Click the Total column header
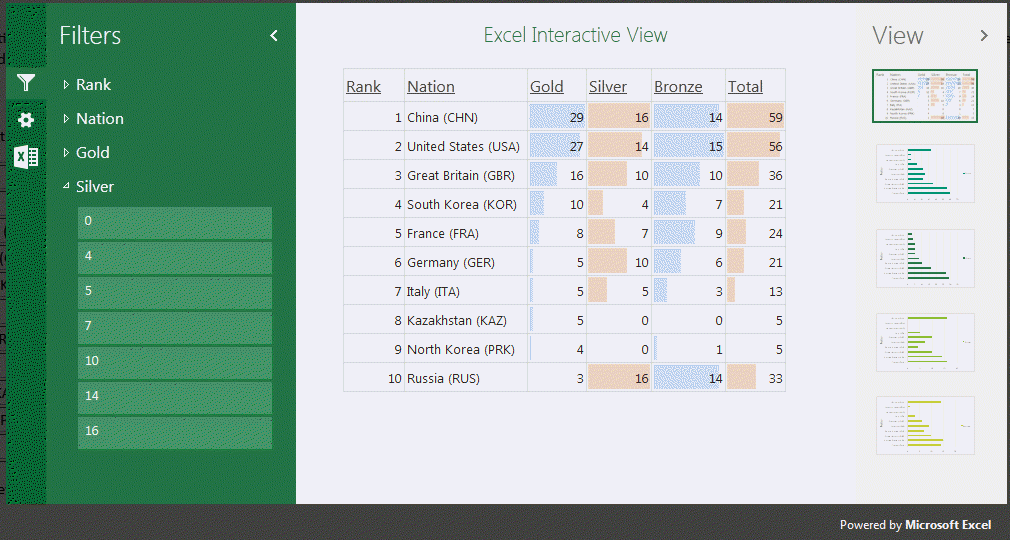The image size is (1010, 540). coord(745,87)
